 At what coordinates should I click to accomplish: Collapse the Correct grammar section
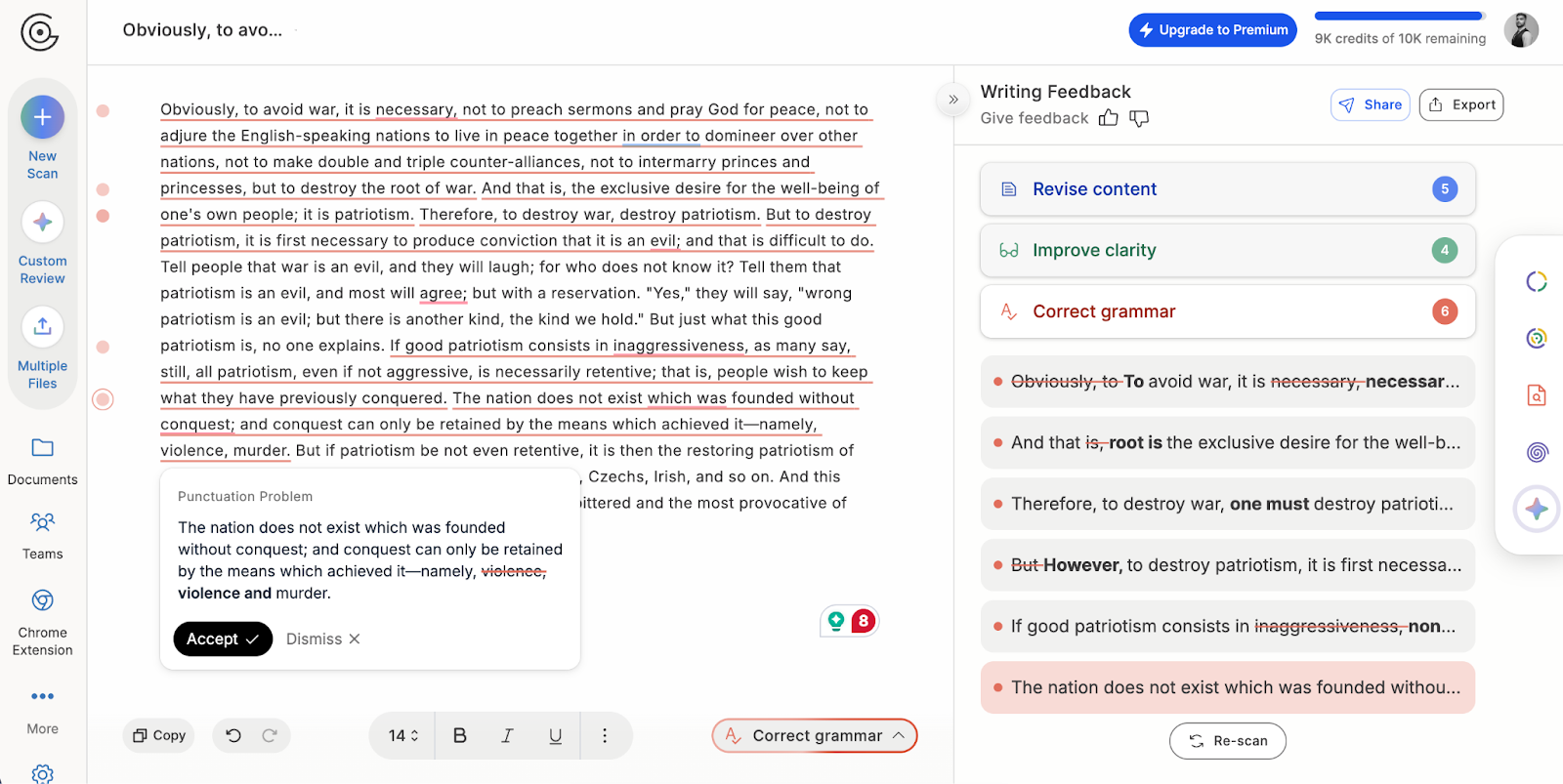1228,311
